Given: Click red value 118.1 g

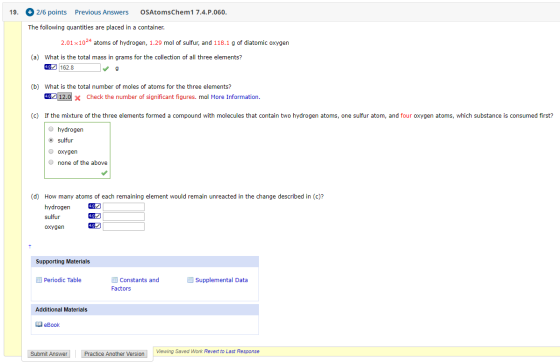Looking at the screenshot, I should 222,42.
